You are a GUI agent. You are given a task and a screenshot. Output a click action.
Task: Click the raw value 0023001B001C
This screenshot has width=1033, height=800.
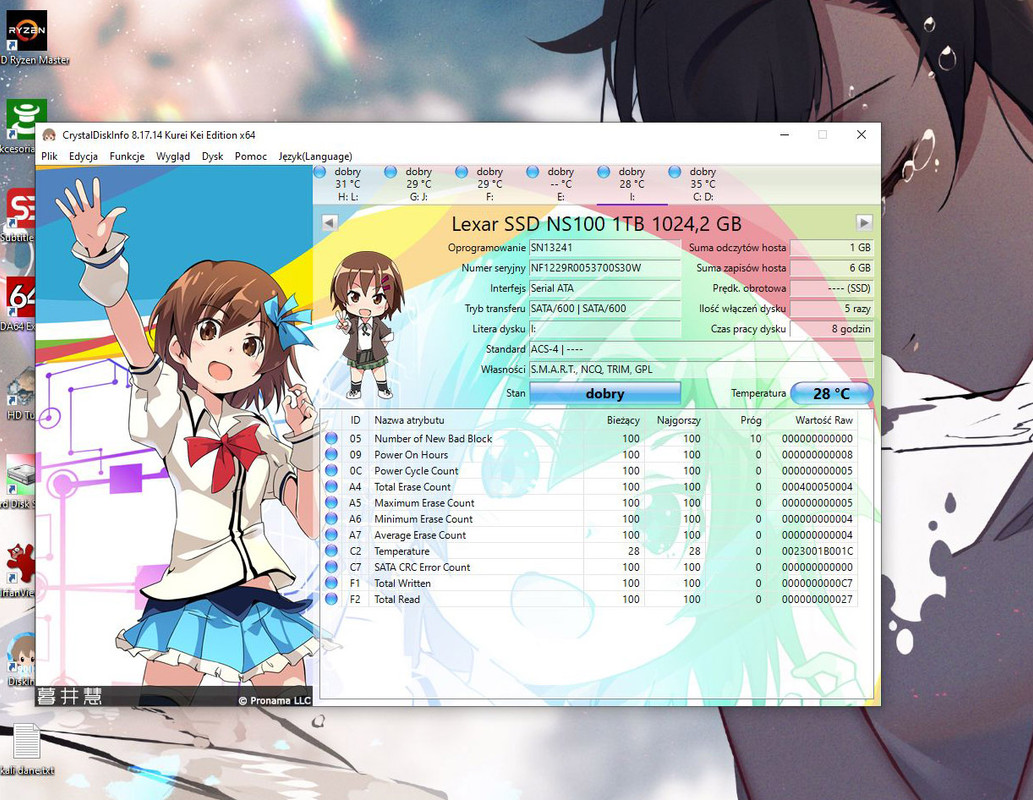pyautogui.click(x=817, y=551)
